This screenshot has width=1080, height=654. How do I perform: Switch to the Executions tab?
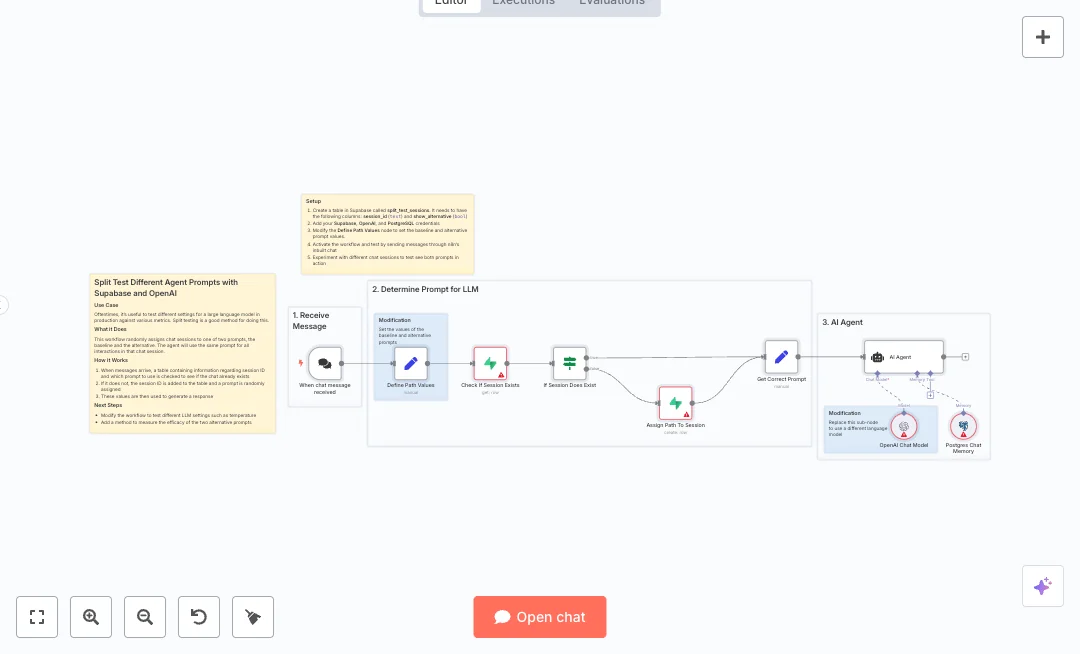tap(523, 3)
